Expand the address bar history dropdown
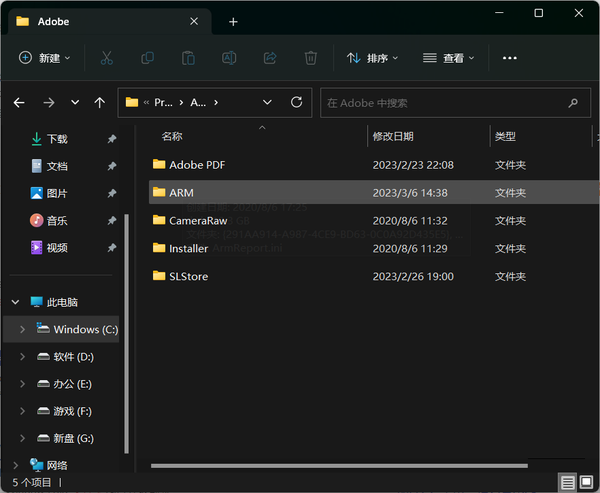This screenshot has width=600, height=493. [x=267, y=103]
